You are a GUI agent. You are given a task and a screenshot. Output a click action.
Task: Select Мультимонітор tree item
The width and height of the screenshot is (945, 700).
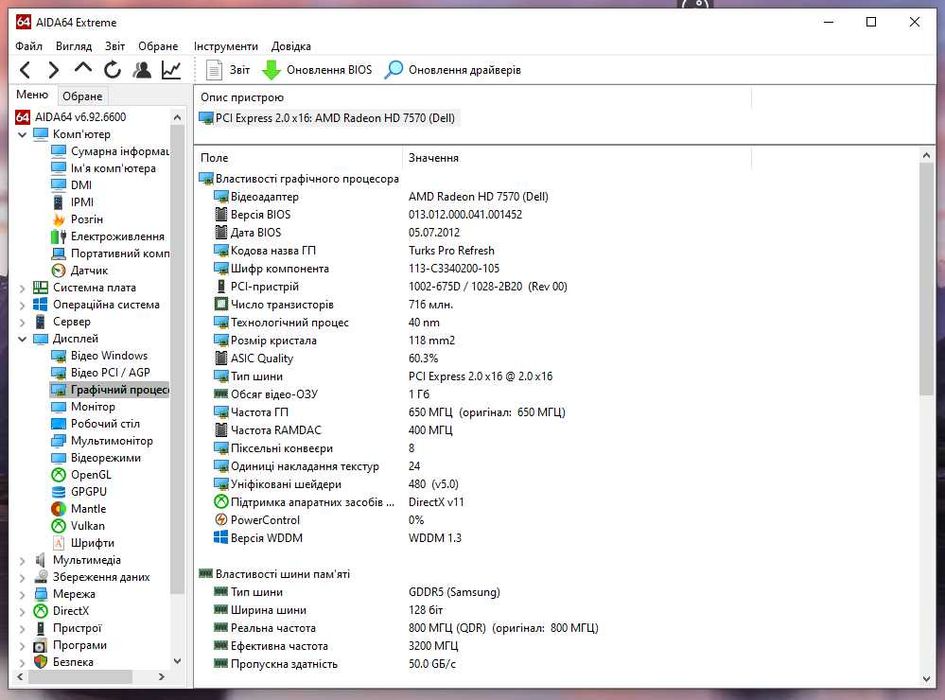tap(102, 441)
